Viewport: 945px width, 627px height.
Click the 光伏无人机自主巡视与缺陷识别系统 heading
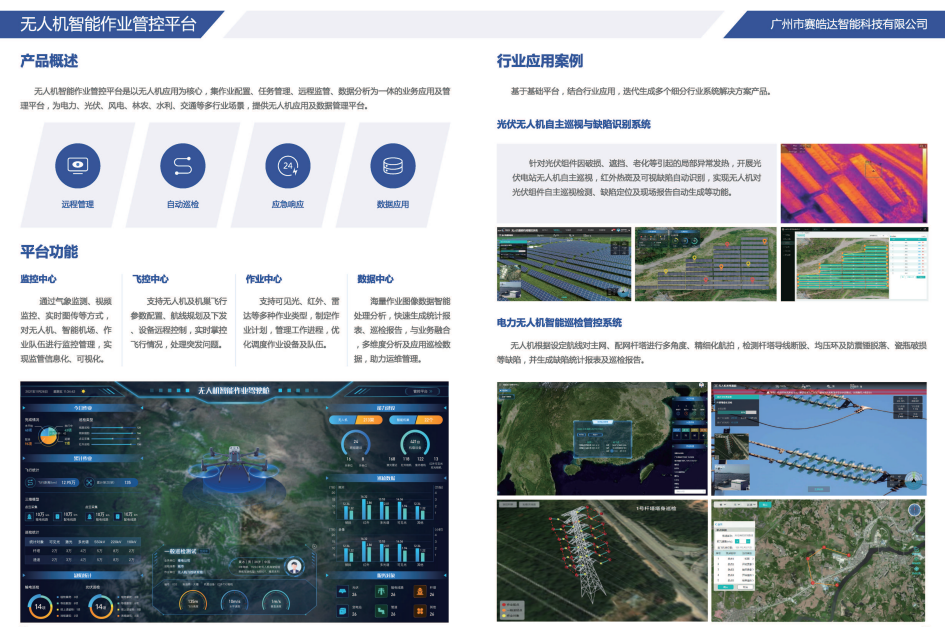[x=573, y=124]
